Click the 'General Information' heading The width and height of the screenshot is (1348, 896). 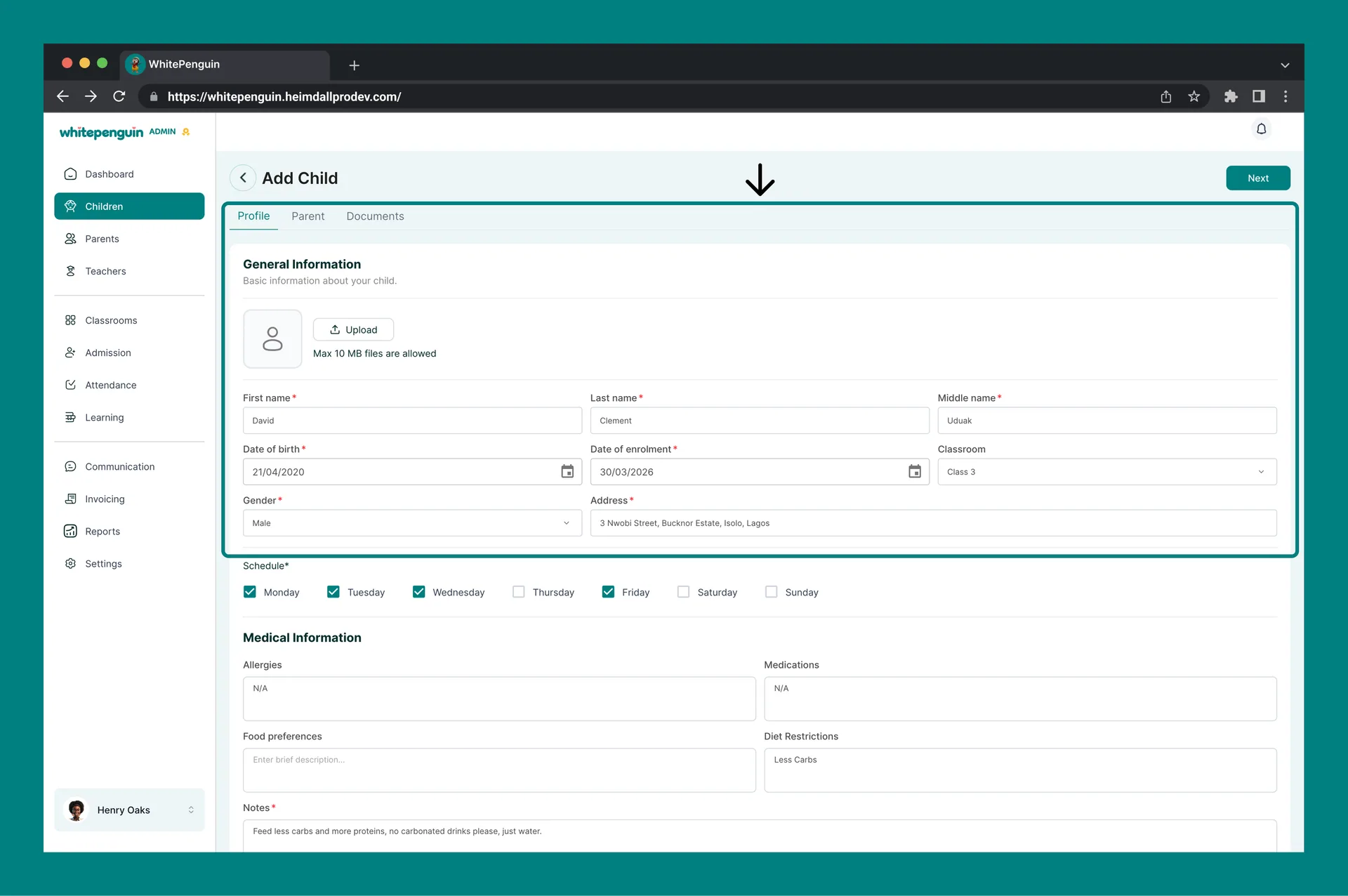coord(302,264)
